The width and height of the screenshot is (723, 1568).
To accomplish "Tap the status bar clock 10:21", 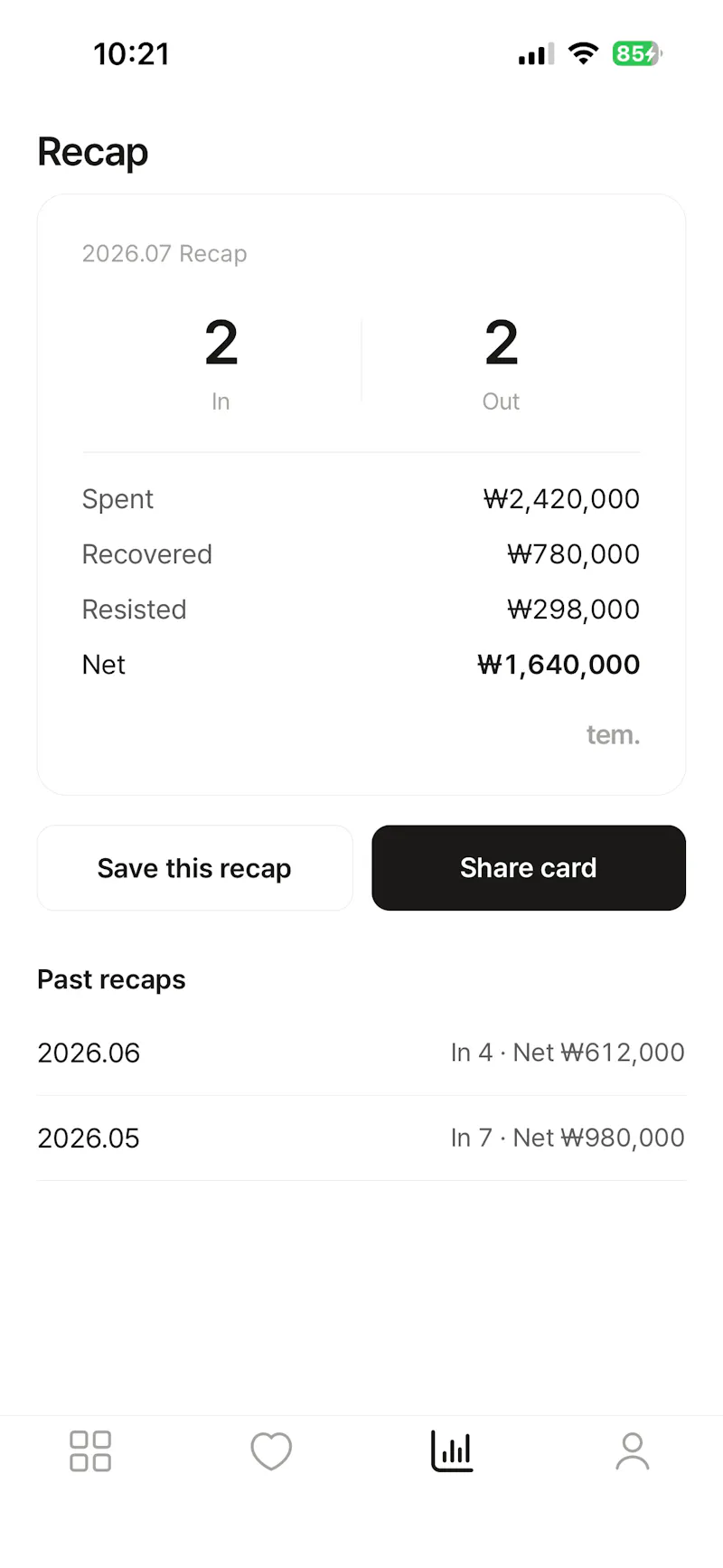I will [x=132, y=54].
